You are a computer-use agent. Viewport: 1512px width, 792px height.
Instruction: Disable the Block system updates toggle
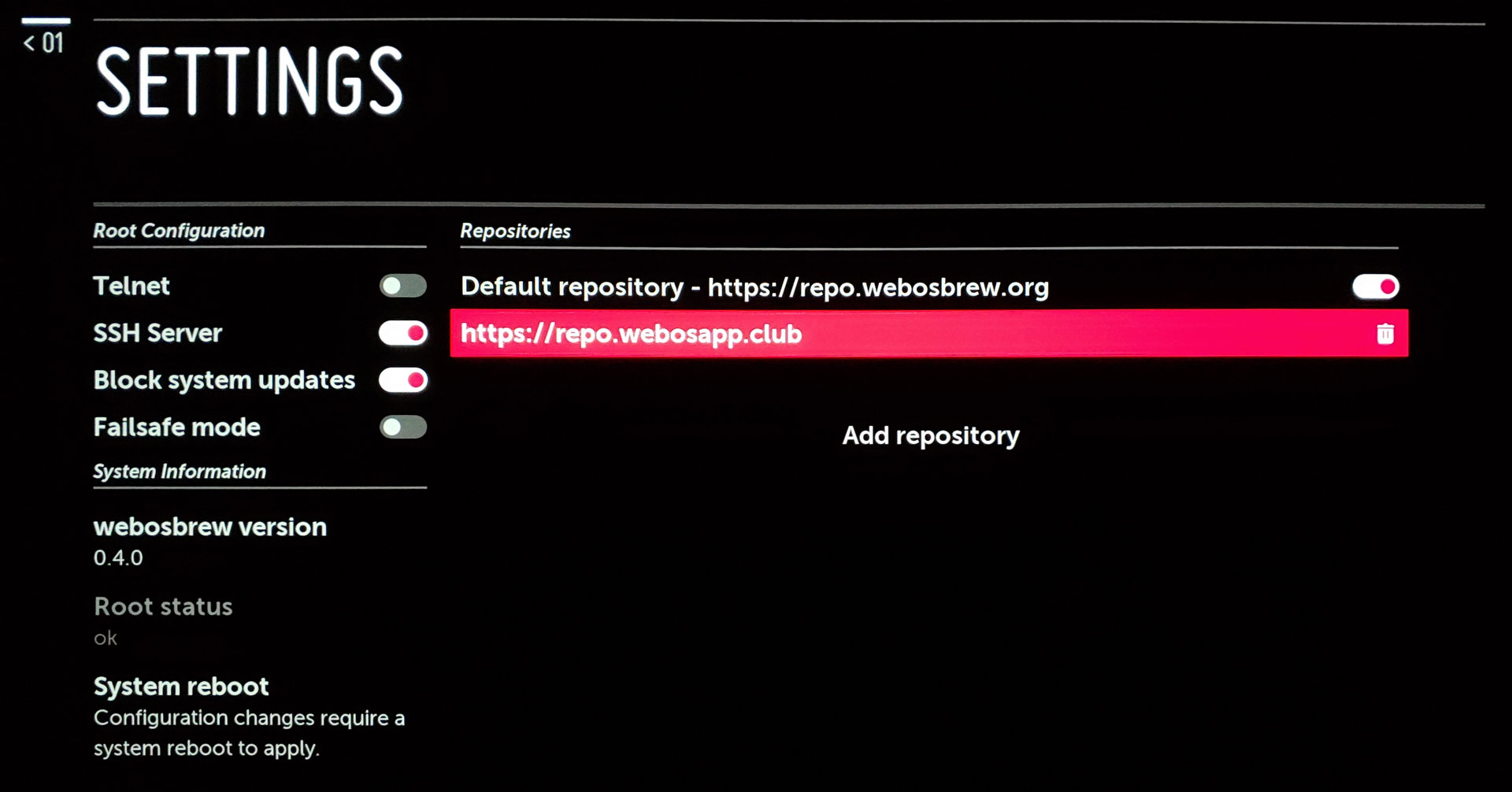[x=402, y=380]
